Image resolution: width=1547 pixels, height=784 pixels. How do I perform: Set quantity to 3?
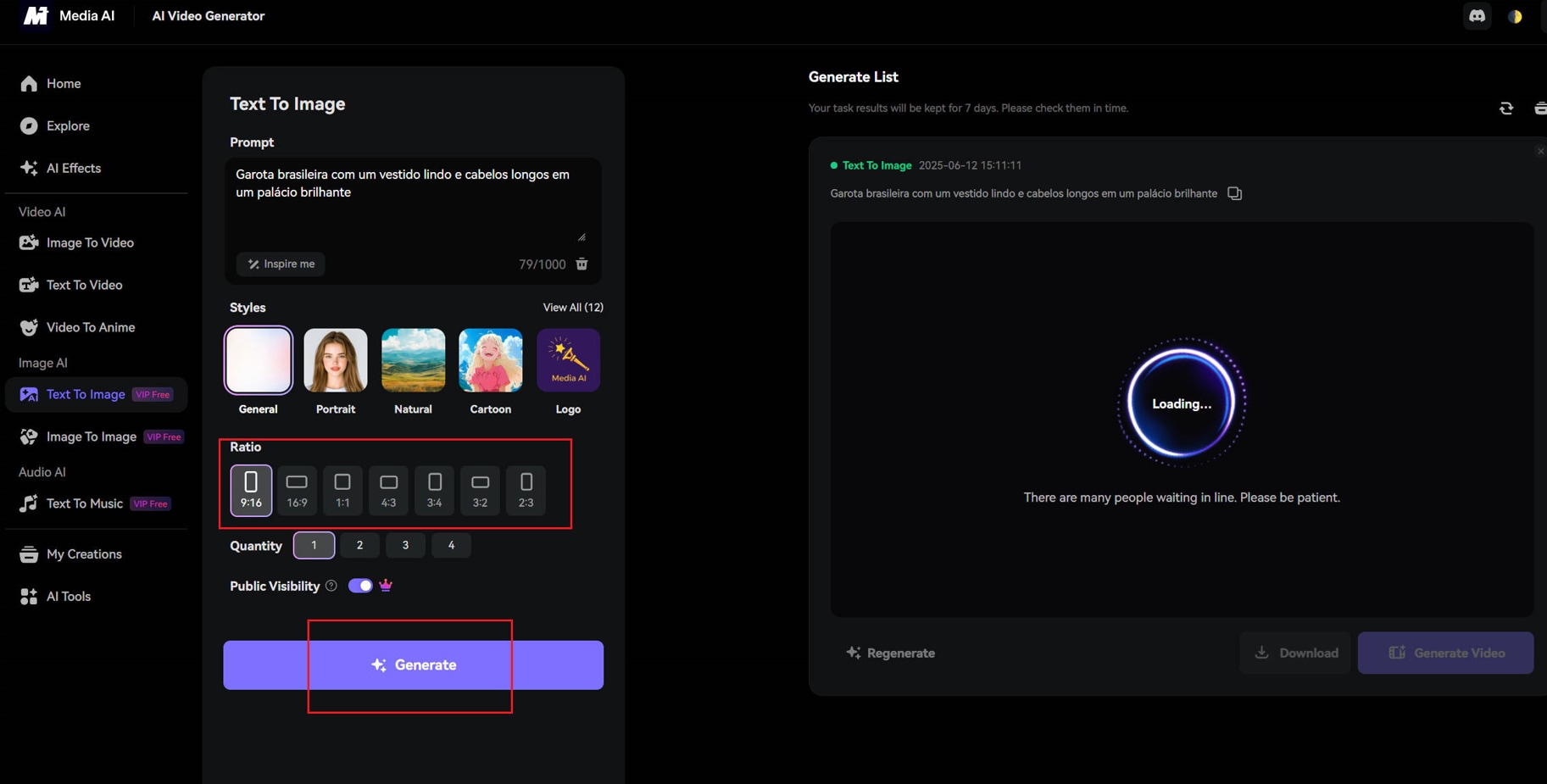point(405,546)
